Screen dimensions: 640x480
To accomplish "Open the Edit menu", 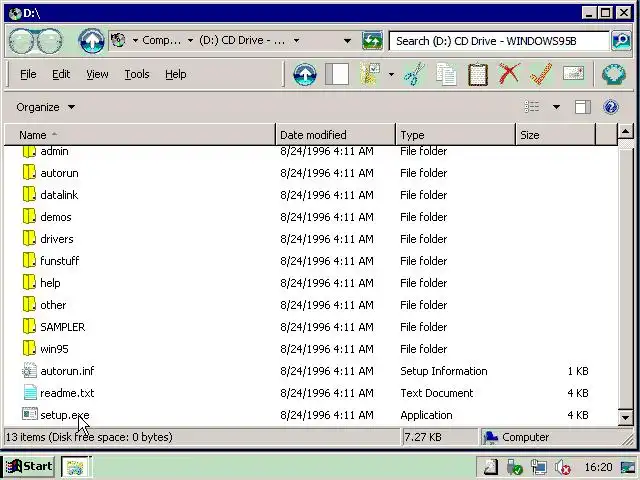I will (61, 74).
